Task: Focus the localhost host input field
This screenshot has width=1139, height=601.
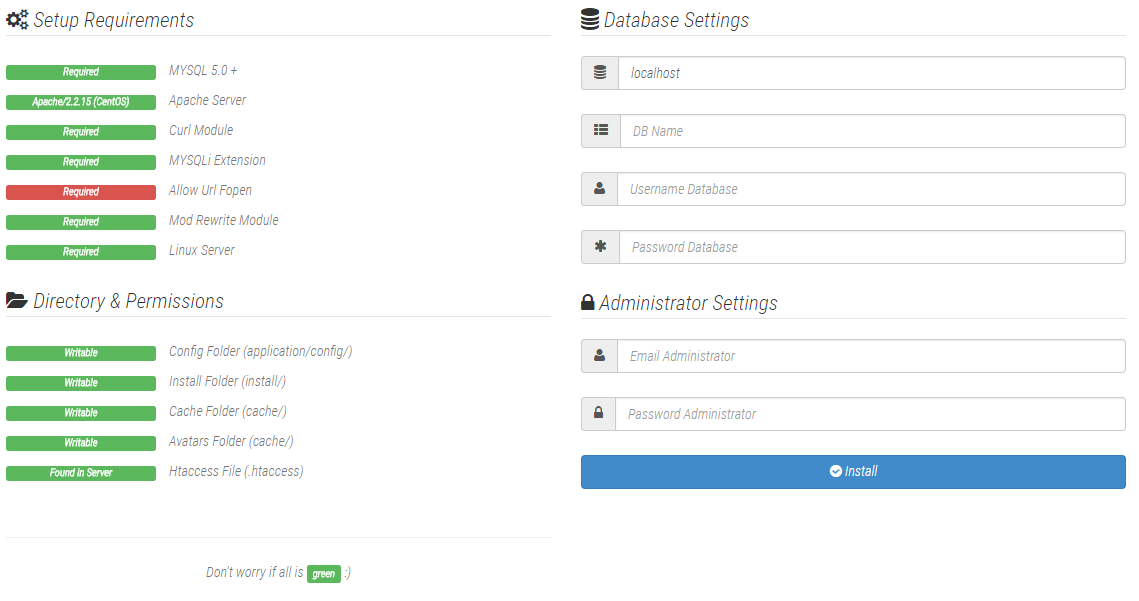Action: [x=872, y=73]
